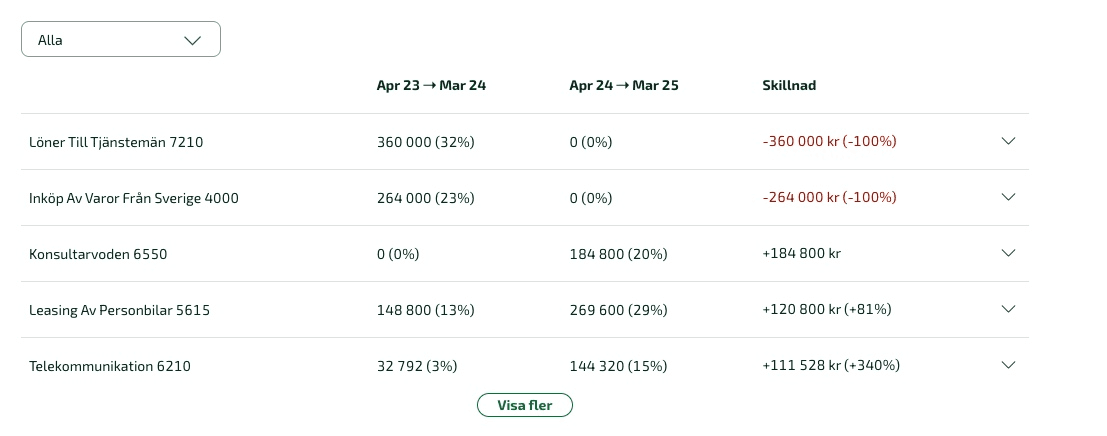Expand the Leasing Av Personbilar 5615 row chevron

[1008, 309]
